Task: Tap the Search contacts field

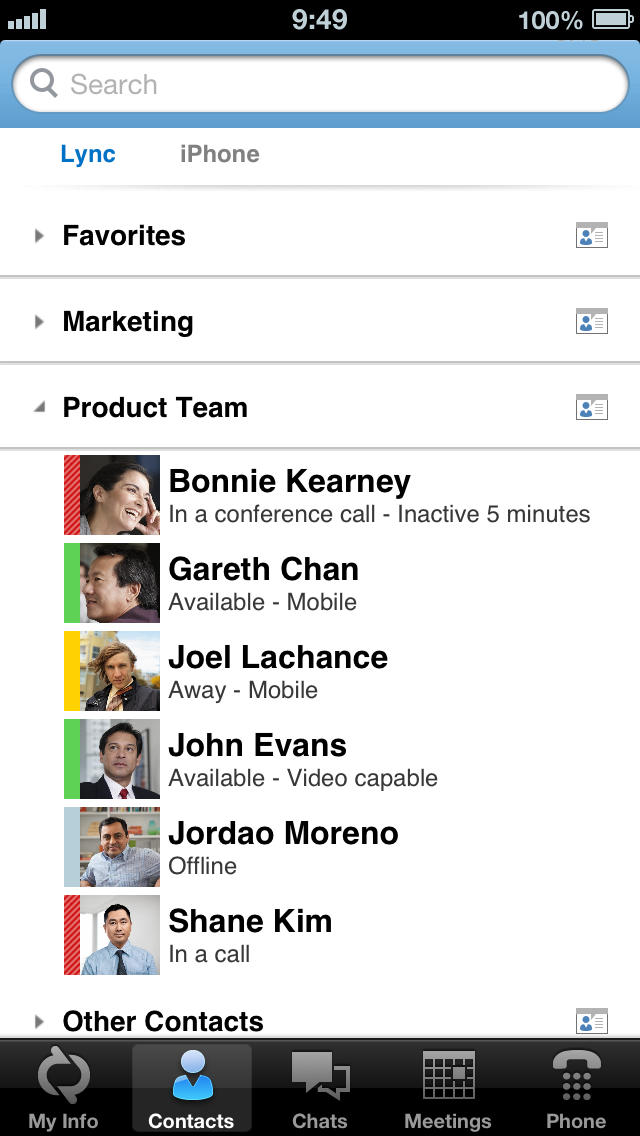Action: pyautogui.click(x=320, y=85)
